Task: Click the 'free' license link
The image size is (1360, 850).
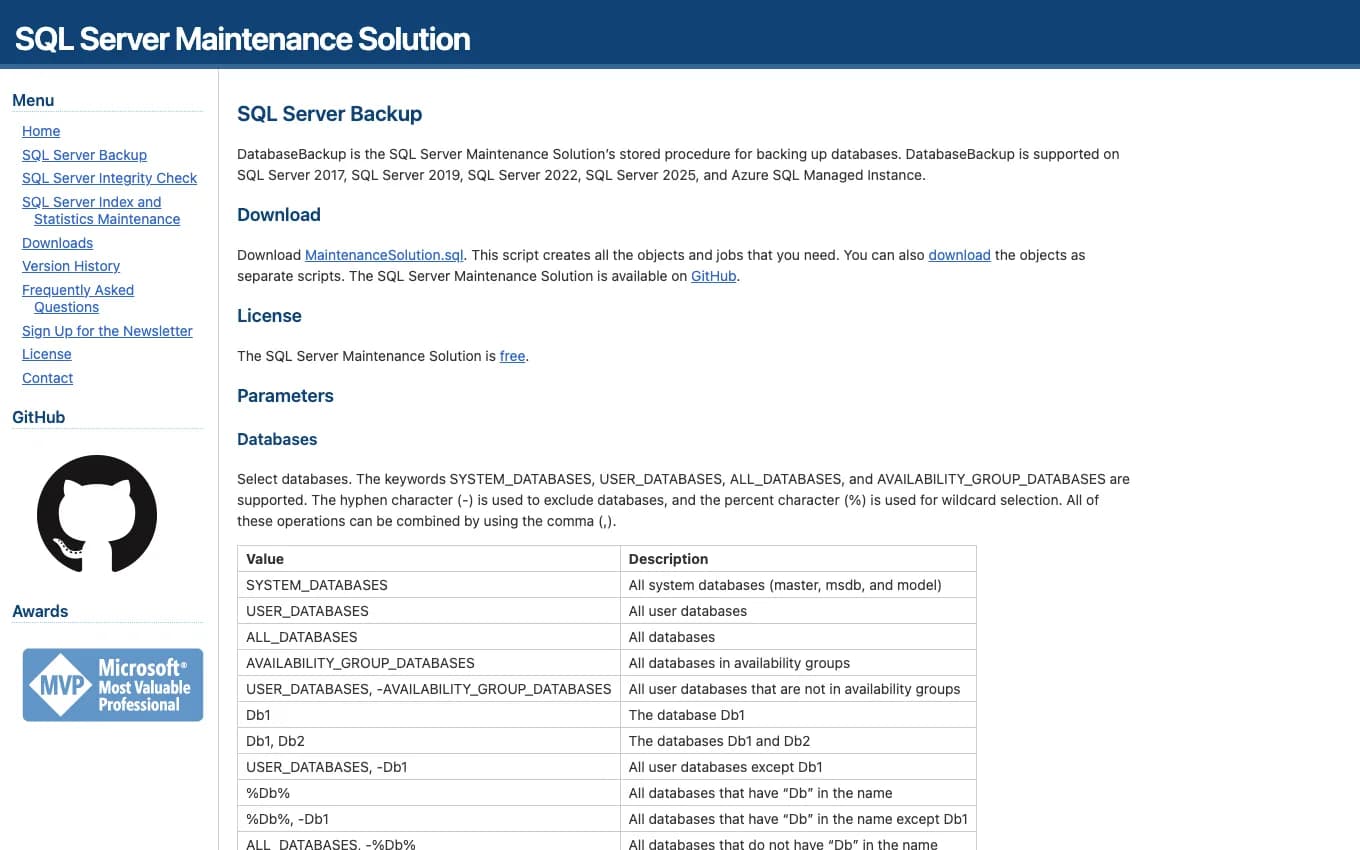Action: pyautogui.click(x=512, y=356)
